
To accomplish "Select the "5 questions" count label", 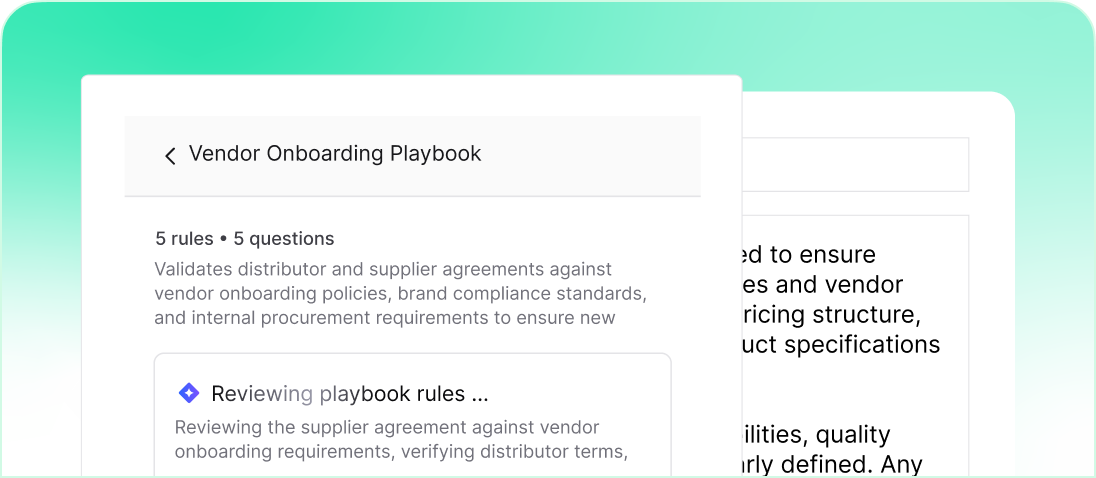I will click(284, 239).
